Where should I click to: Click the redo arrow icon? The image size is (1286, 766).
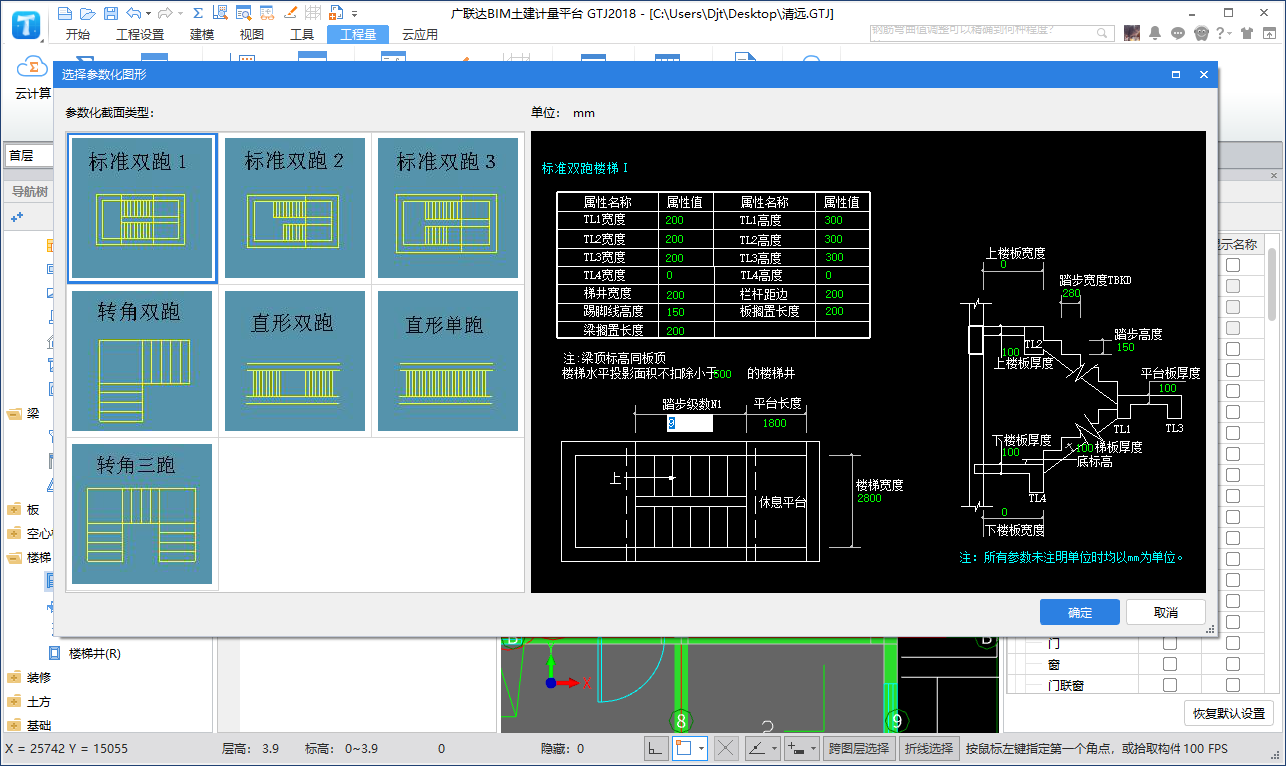[166, 13]
